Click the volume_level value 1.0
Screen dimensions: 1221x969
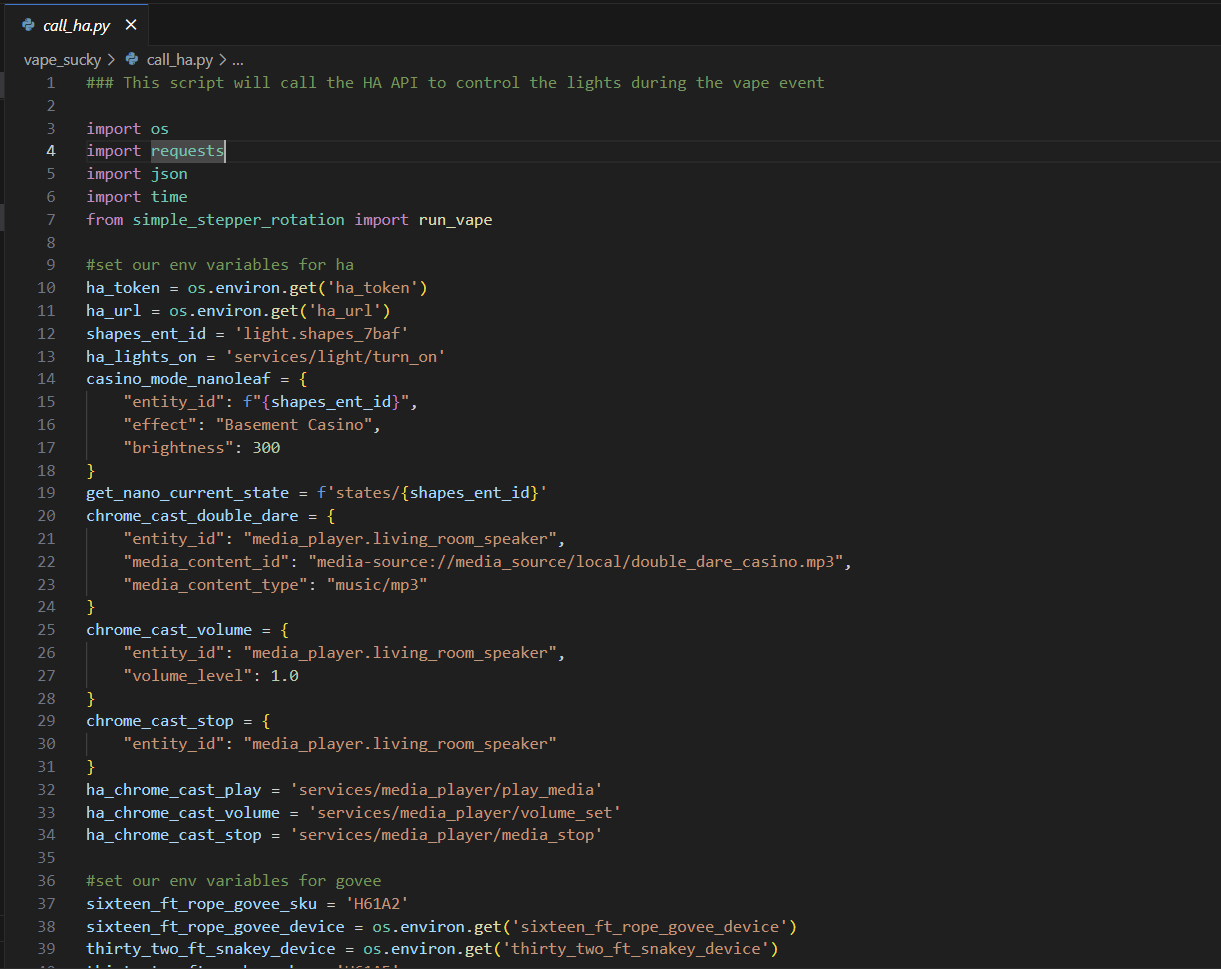tap(285, 676)
